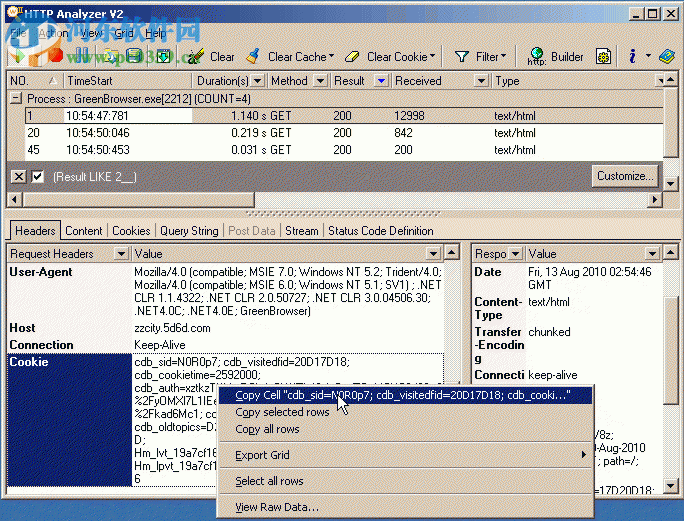Screen dimensions: 684x521
Task: Click the TimeStart column header
Action: point(127,81)
